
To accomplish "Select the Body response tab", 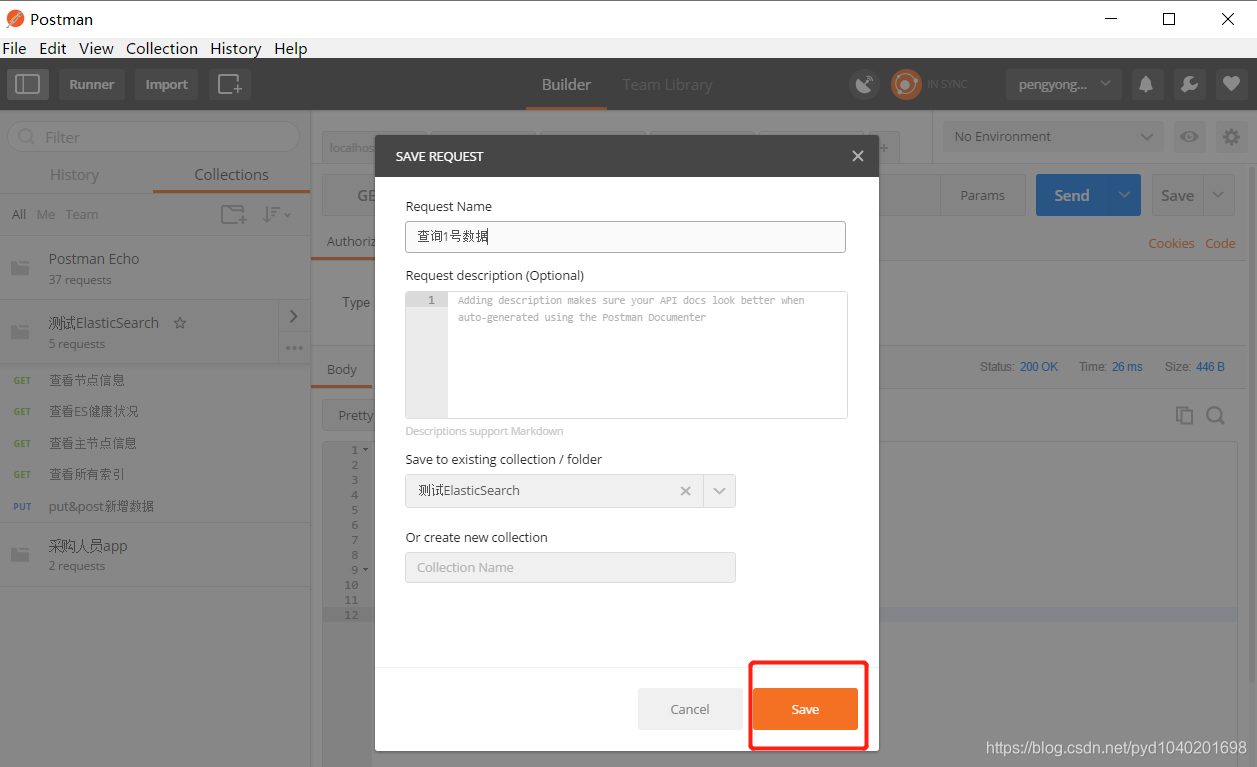I will pos(342,369).
